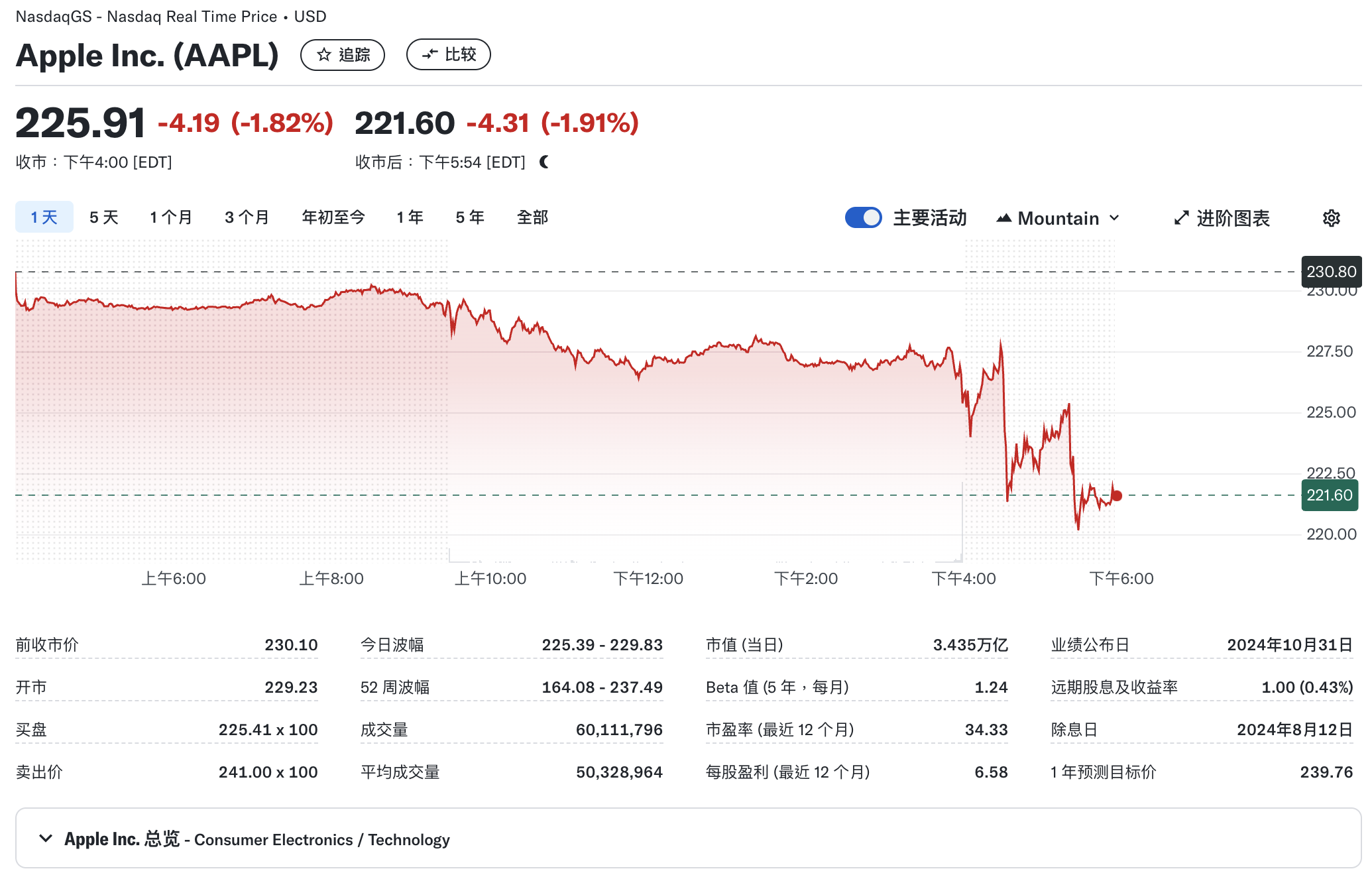Click the Apple Inc. (AAPL) heading

click(147, 55)
